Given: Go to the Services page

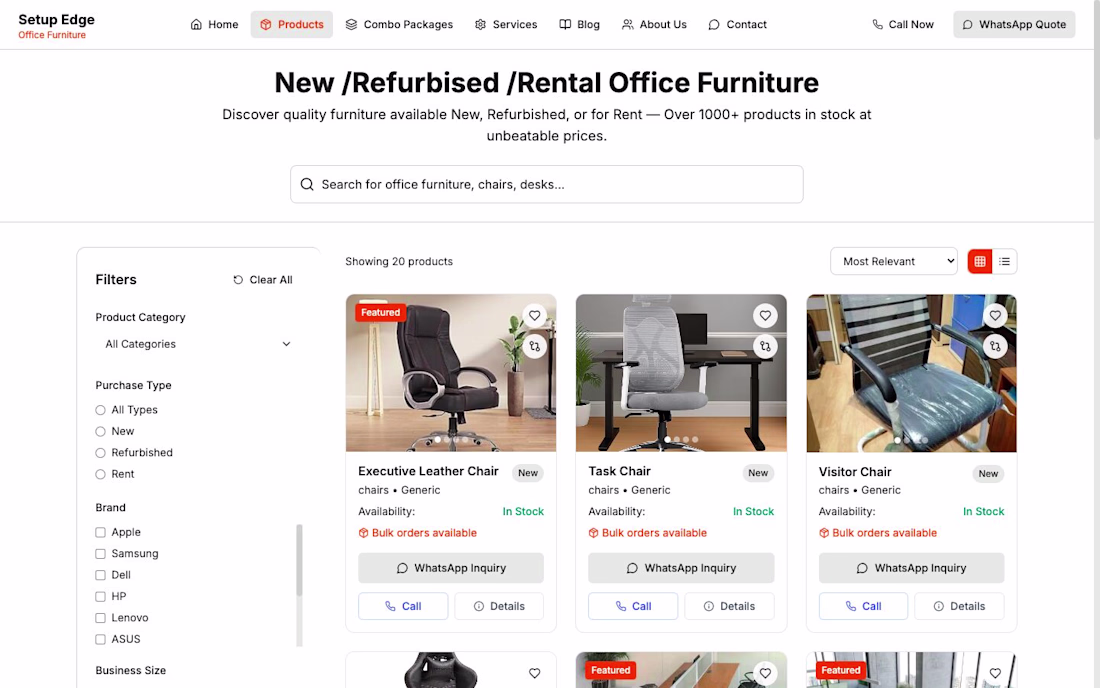Looking at the screenshot, I should tap(506, 25).
